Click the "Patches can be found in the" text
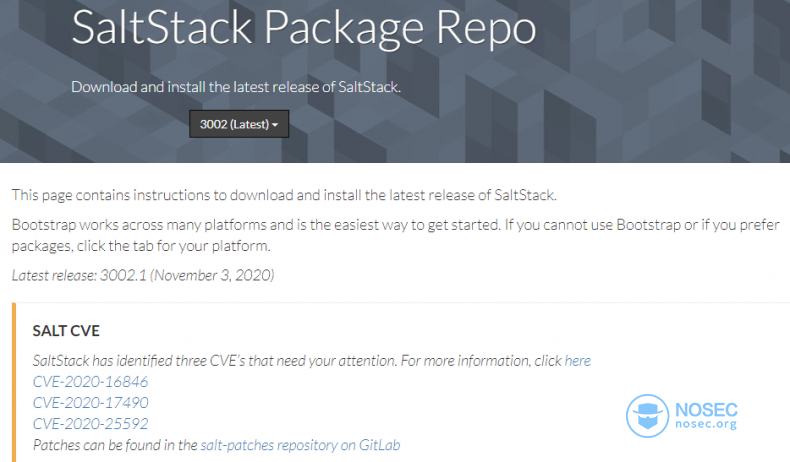 click(115, 445)
